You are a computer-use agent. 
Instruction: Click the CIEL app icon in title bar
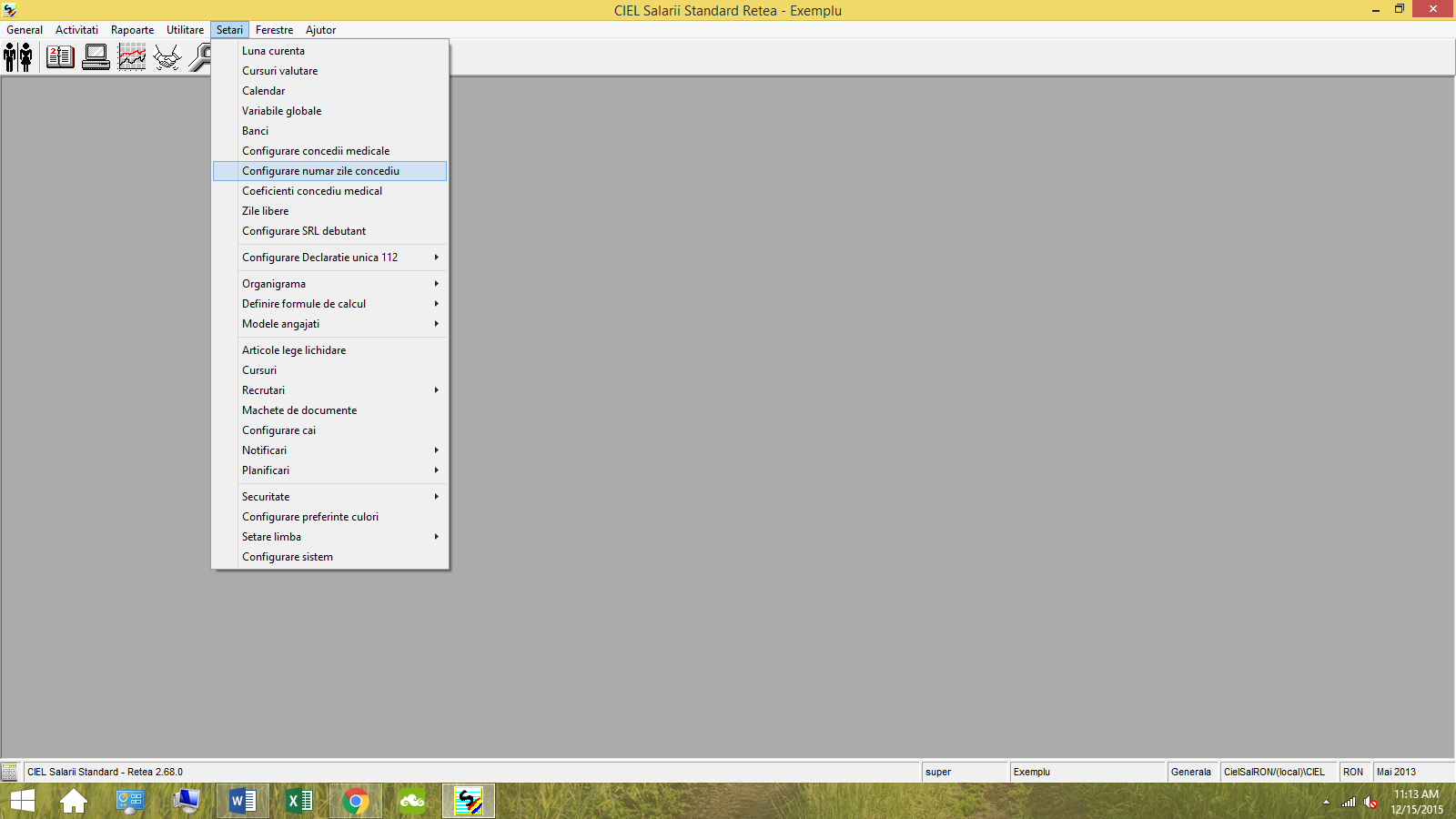[9, 10]
